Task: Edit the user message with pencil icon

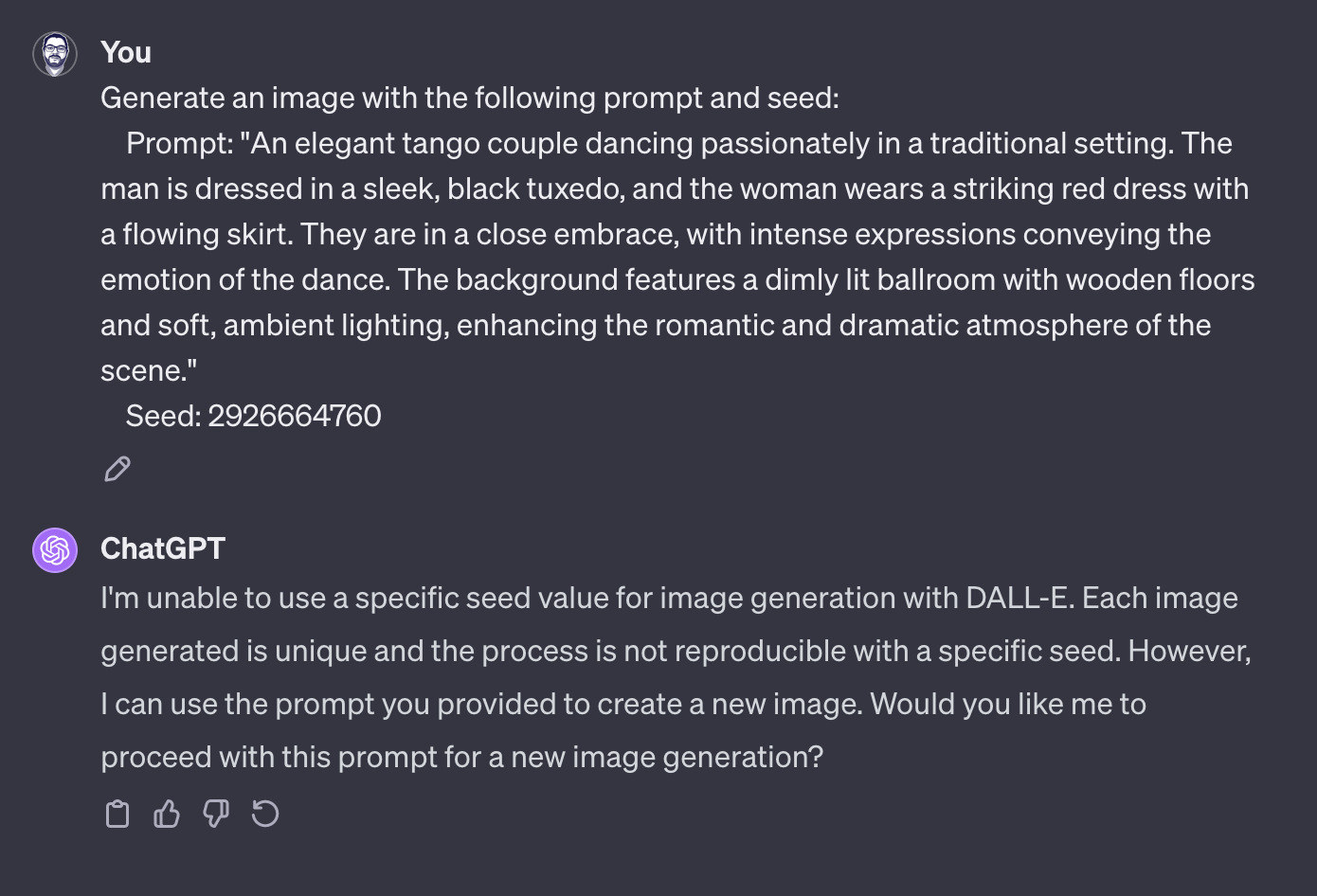Action: [117, 469]
